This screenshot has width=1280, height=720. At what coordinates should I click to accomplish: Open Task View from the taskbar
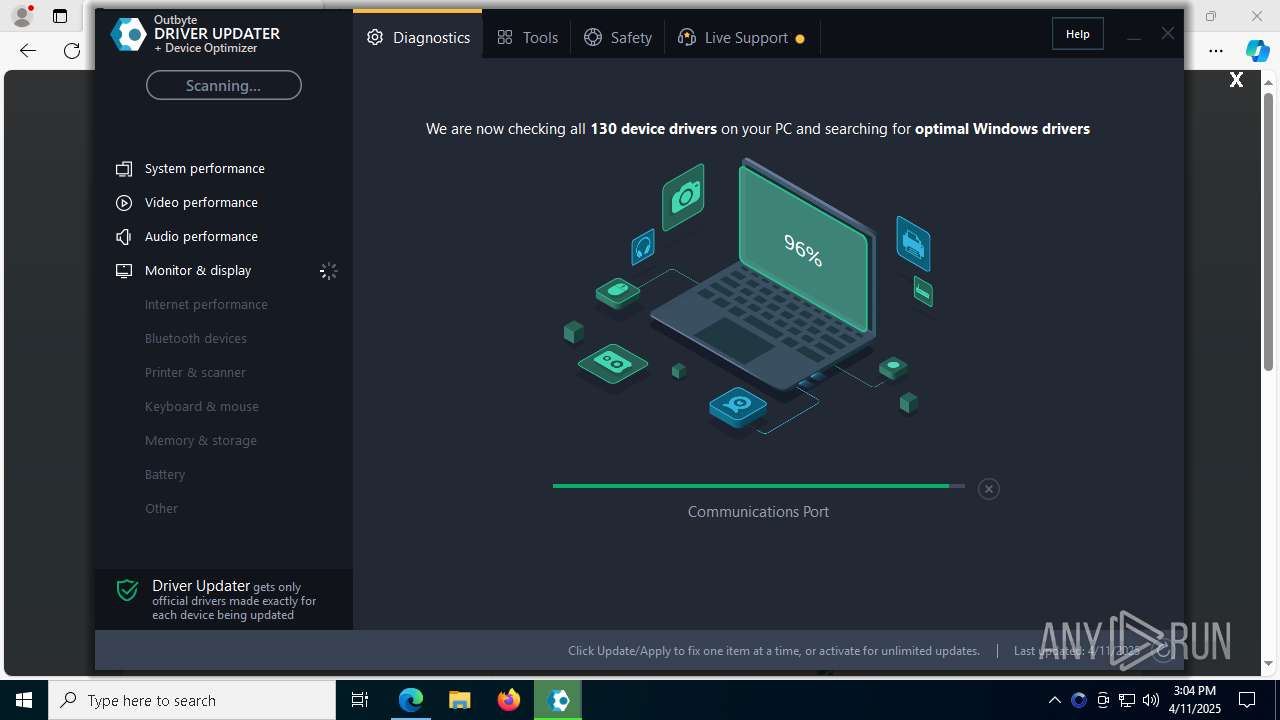[360, 700]
